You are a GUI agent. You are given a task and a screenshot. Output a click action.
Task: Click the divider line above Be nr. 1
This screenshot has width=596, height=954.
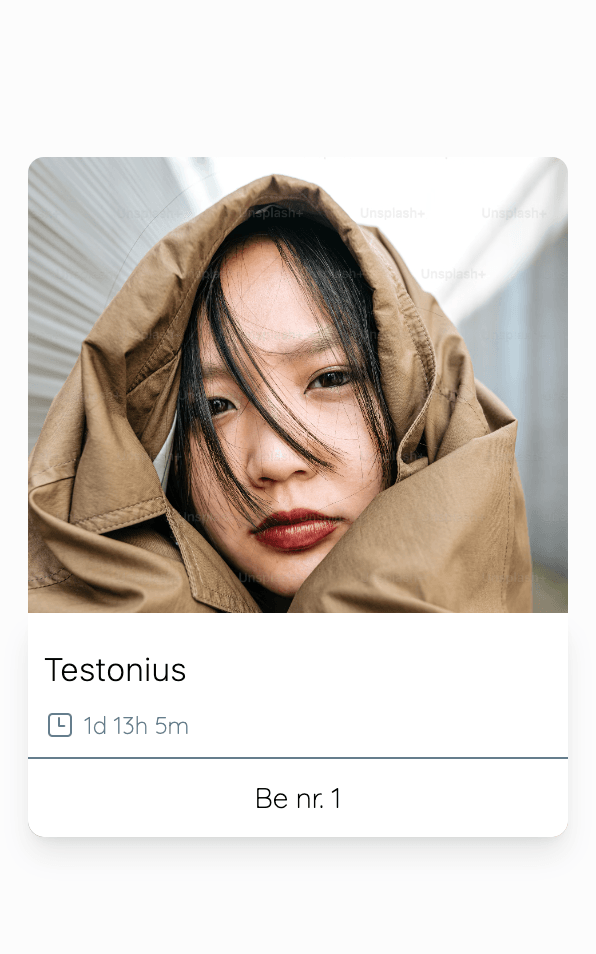(x=298, y=758)
